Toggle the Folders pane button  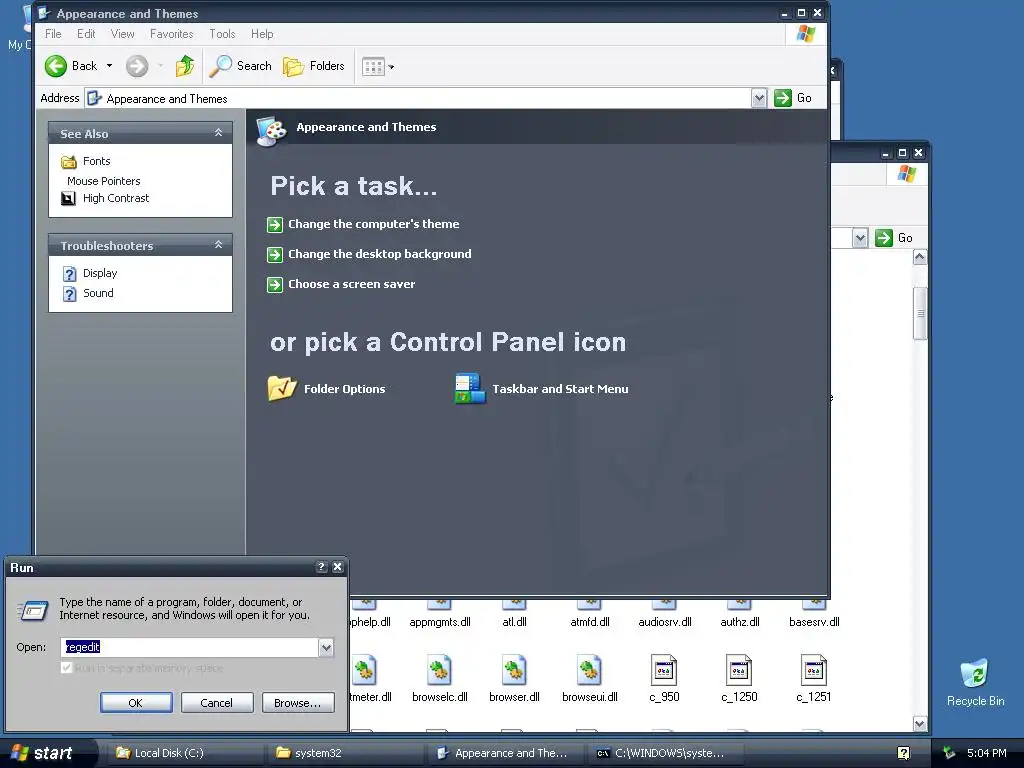(313, 66)
